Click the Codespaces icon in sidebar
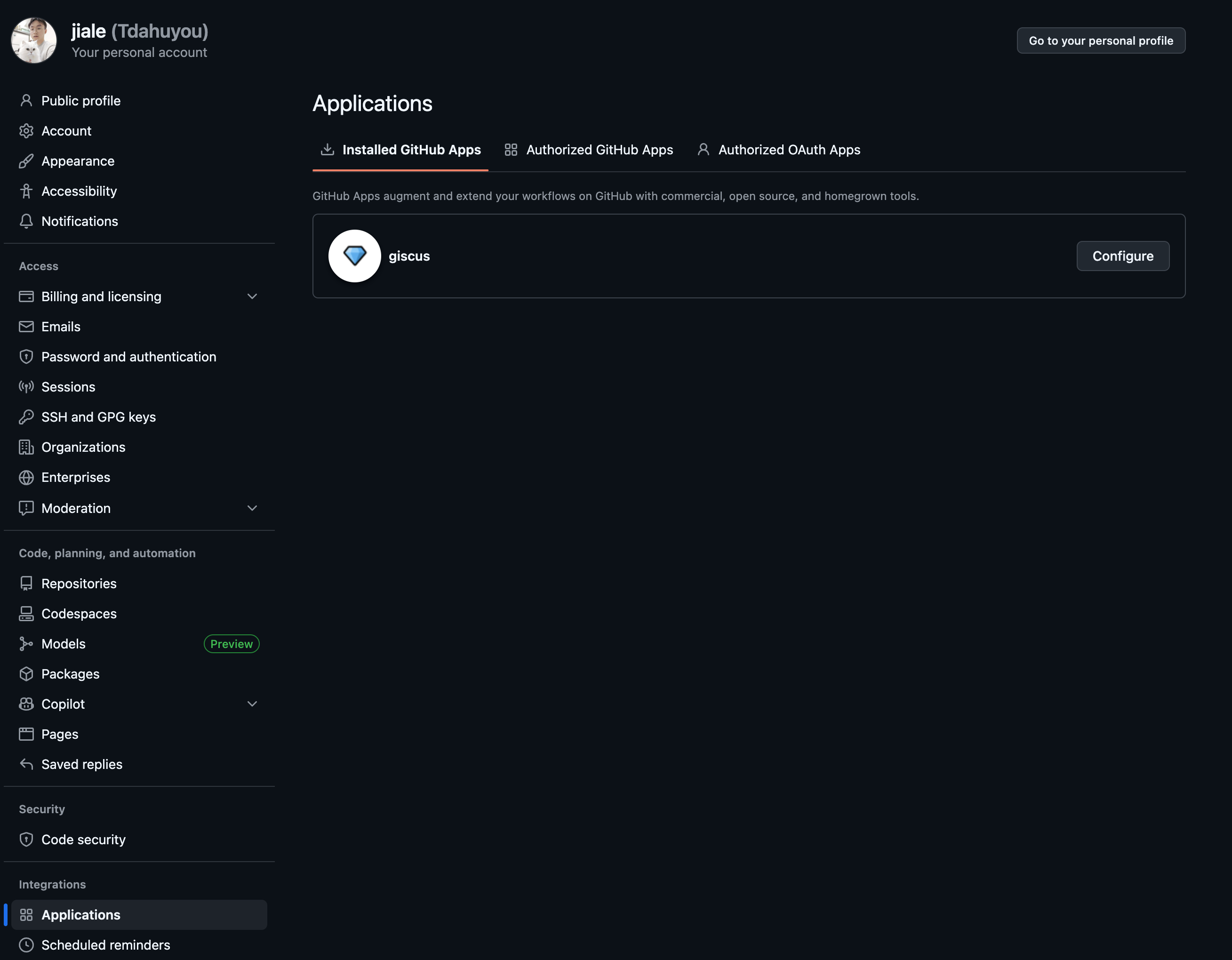 [26, 614]
